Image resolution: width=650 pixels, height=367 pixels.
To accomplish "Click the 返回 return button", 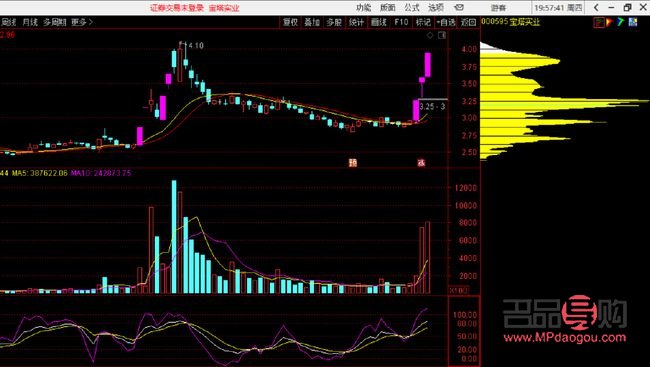I will click(468, 22).
